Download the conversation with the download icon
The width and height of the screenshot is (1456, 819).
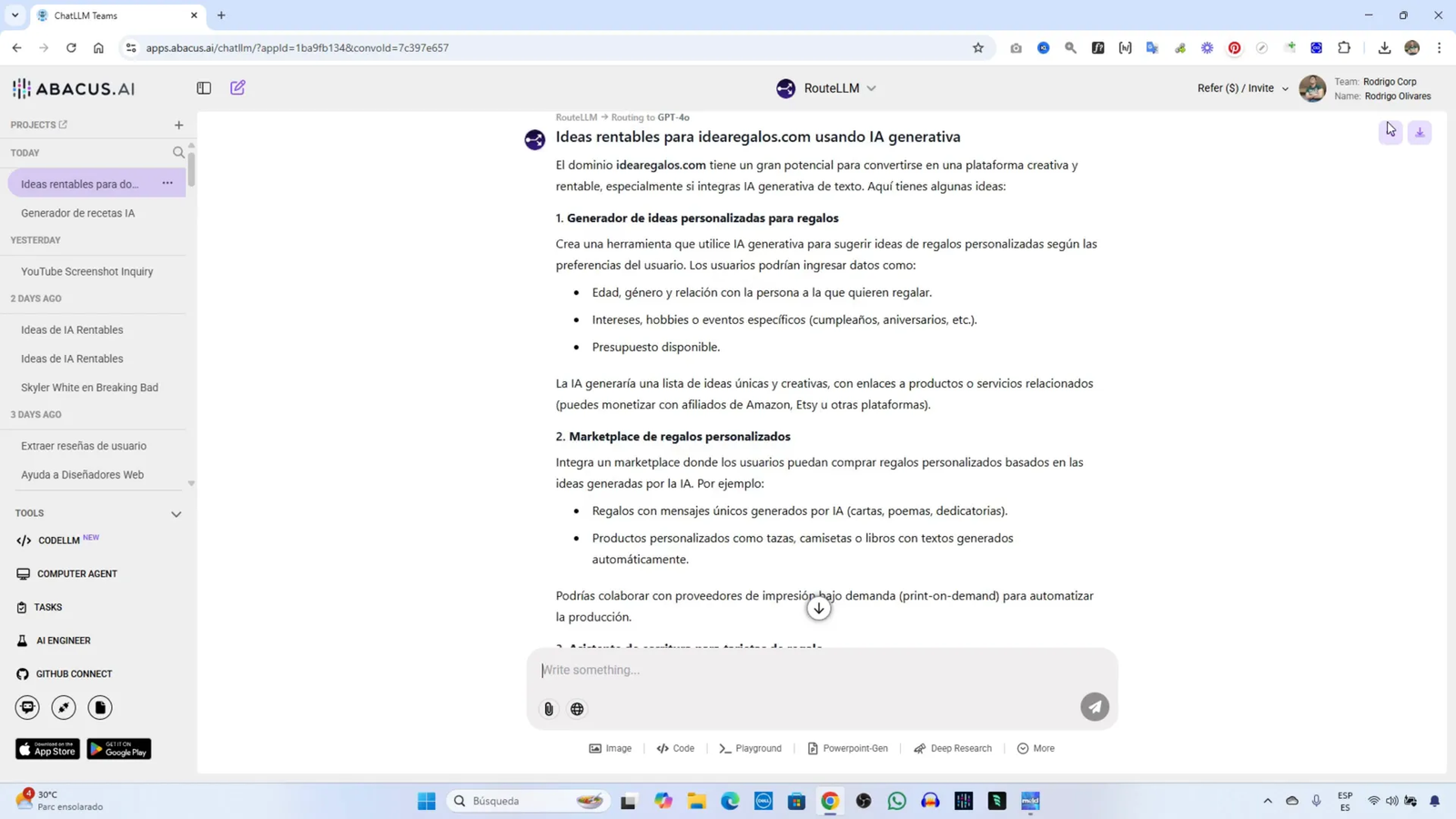point(1419,133)
